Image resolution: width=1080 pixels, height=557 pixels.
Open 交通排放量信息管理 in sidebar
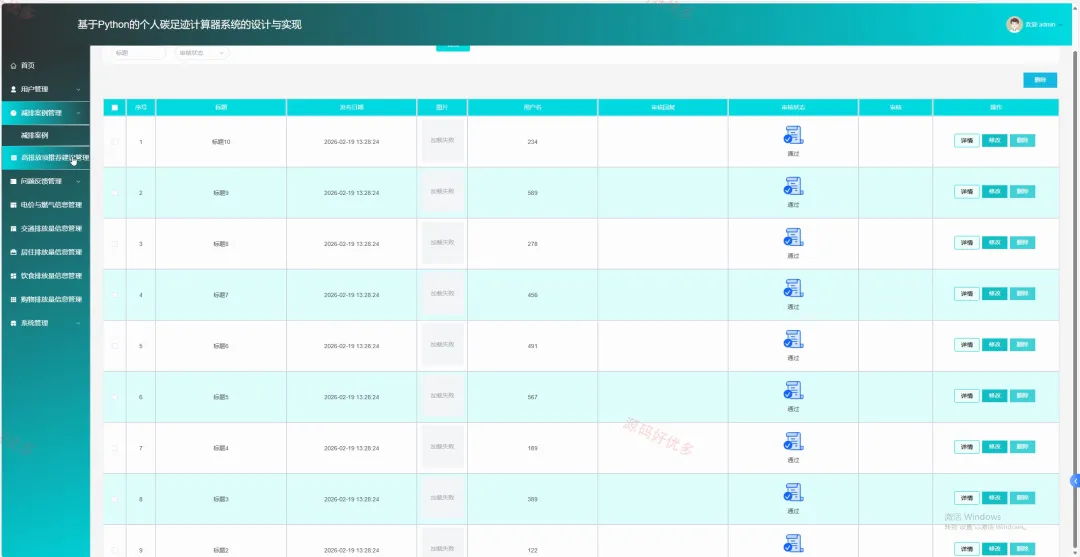[45, 229]
